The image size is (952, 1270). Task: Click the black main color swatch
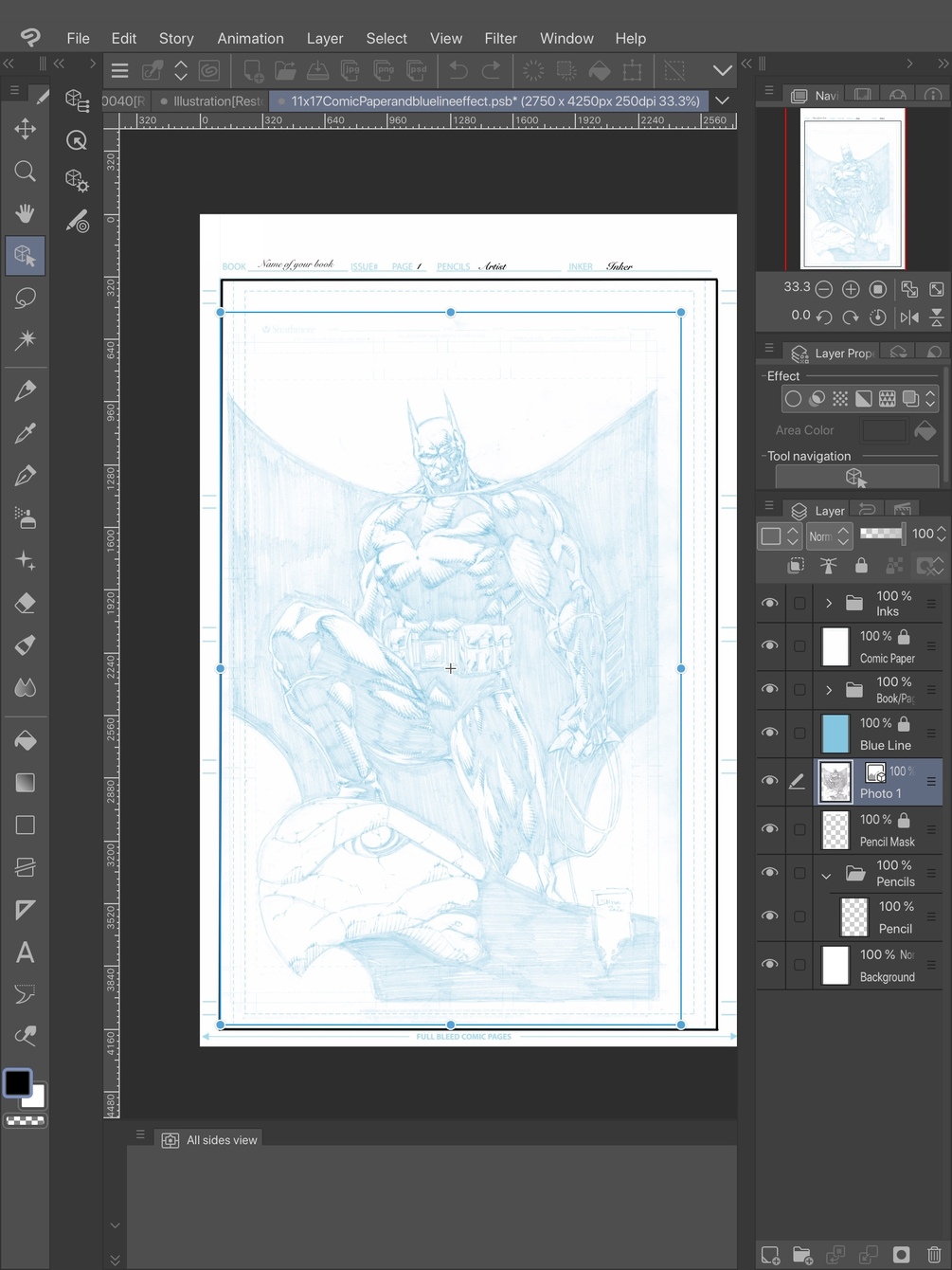pos(18,1082)
